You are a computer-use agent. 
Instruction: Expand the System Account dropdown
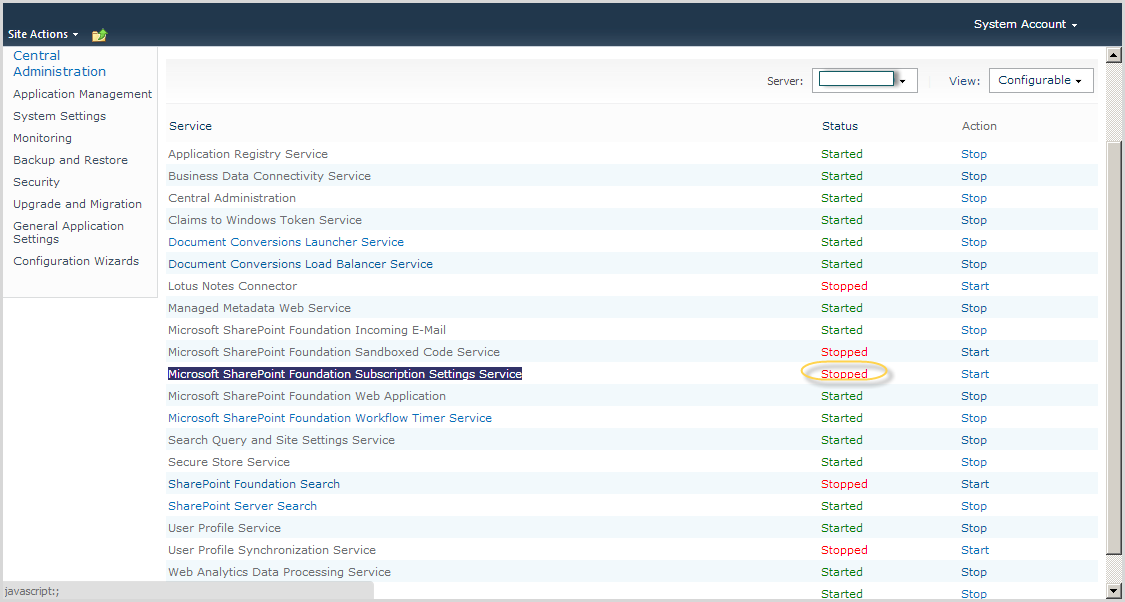coord(1025,24)
